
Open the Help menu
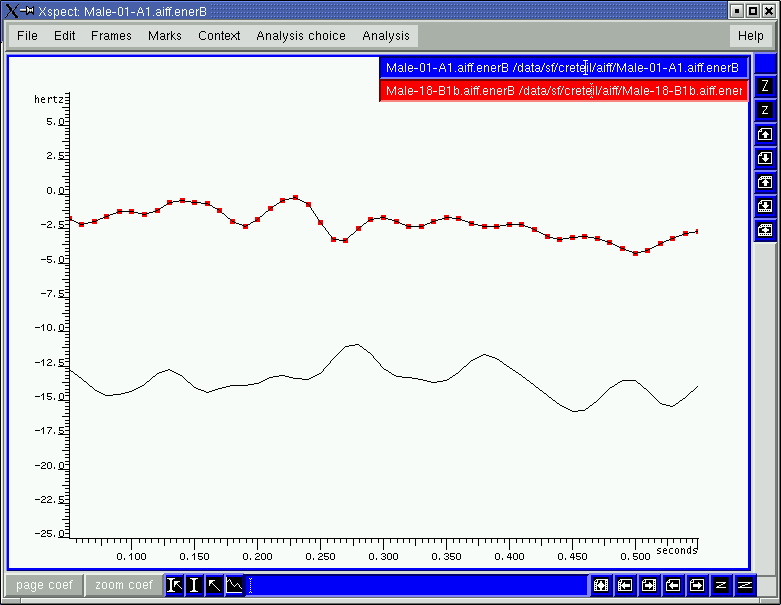(751, 36)
